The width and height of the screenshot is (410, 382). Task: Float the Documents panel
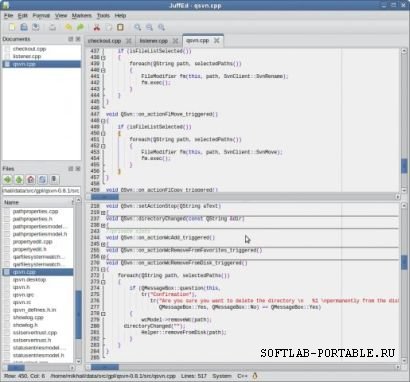[71, 39]
